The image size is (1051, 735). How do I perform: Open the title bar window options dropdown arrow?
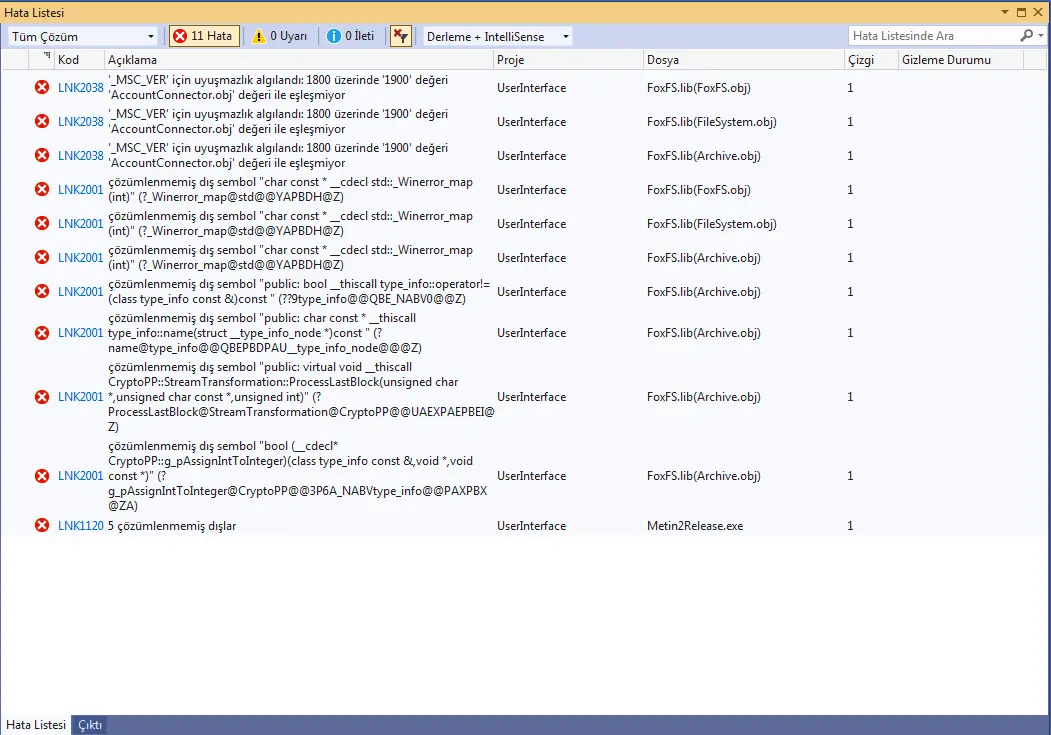(1004, 12)
